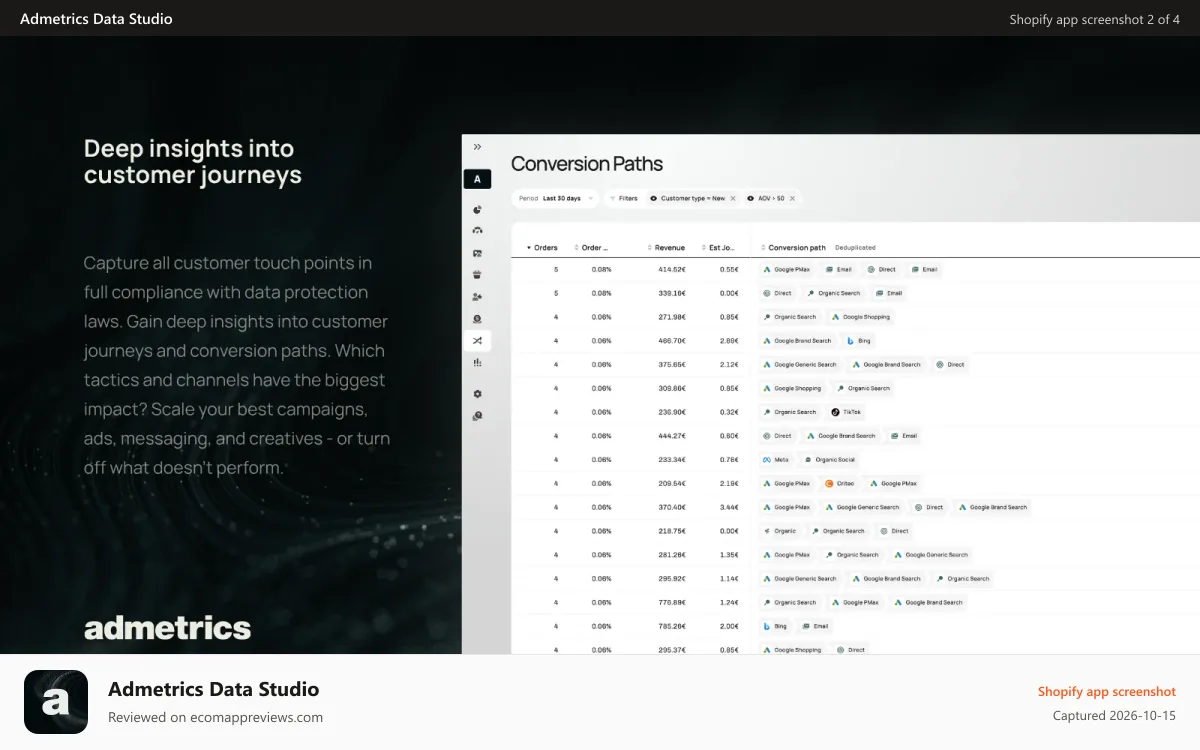The height and width of the screenshot is (750, 1200).
Task: Remove the AOV > 50 filter
Action: pos(792,198)
